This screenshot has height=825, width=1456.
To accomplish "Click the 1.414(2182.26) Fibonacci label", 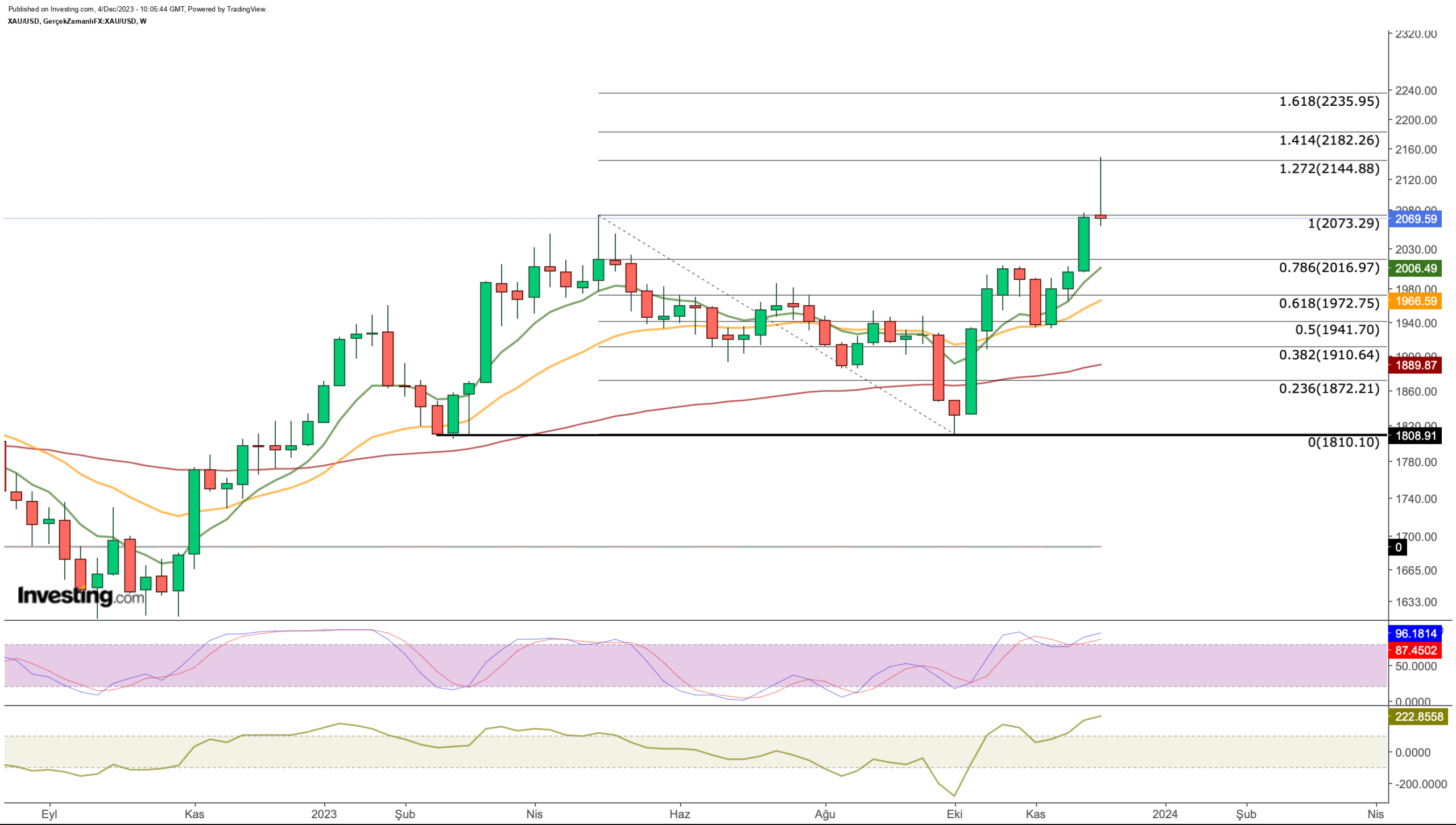I will pos(1329,140).
